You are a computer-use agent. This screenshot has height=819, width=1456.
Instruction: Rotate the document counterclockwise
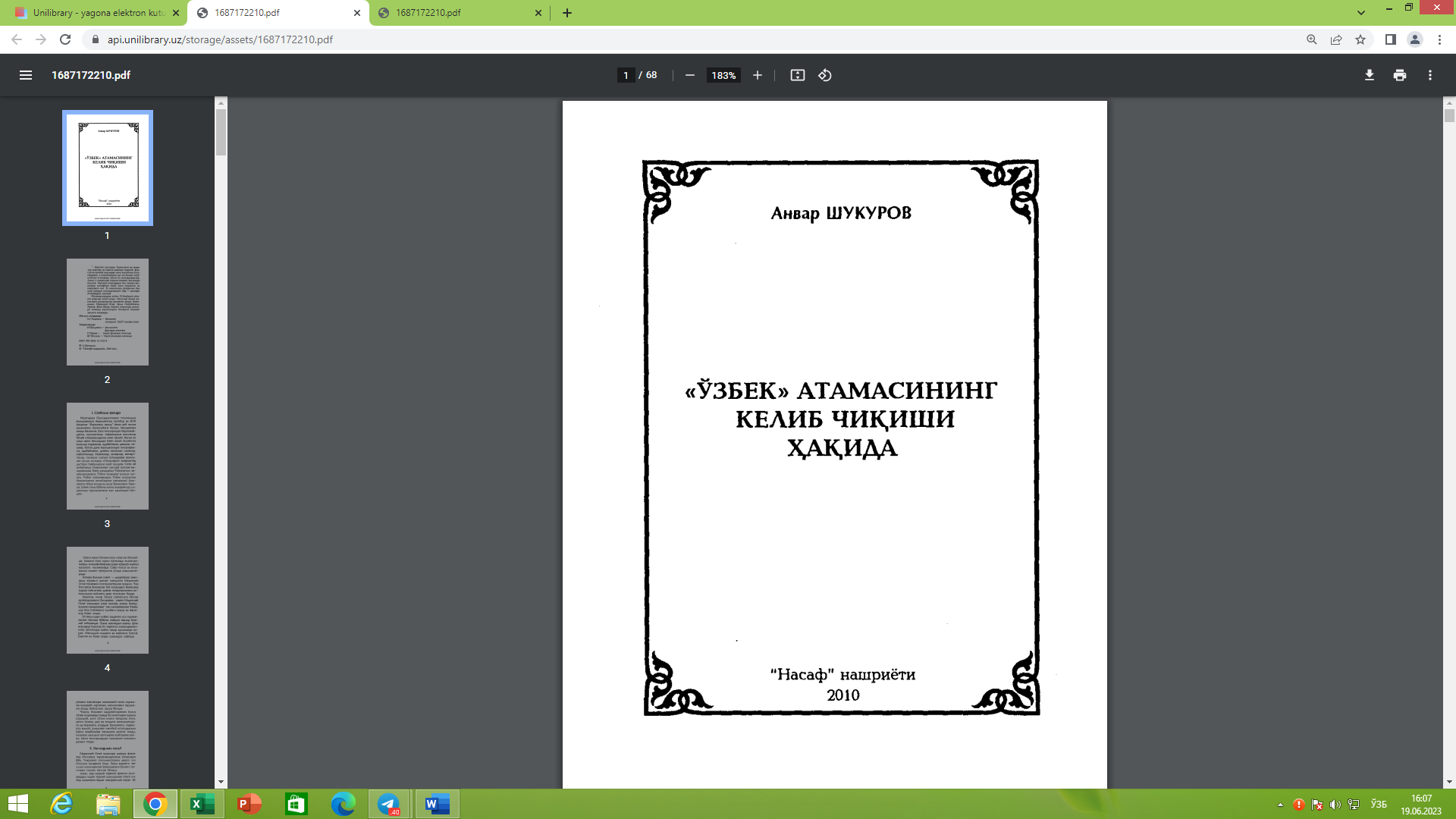click(825, 75)
